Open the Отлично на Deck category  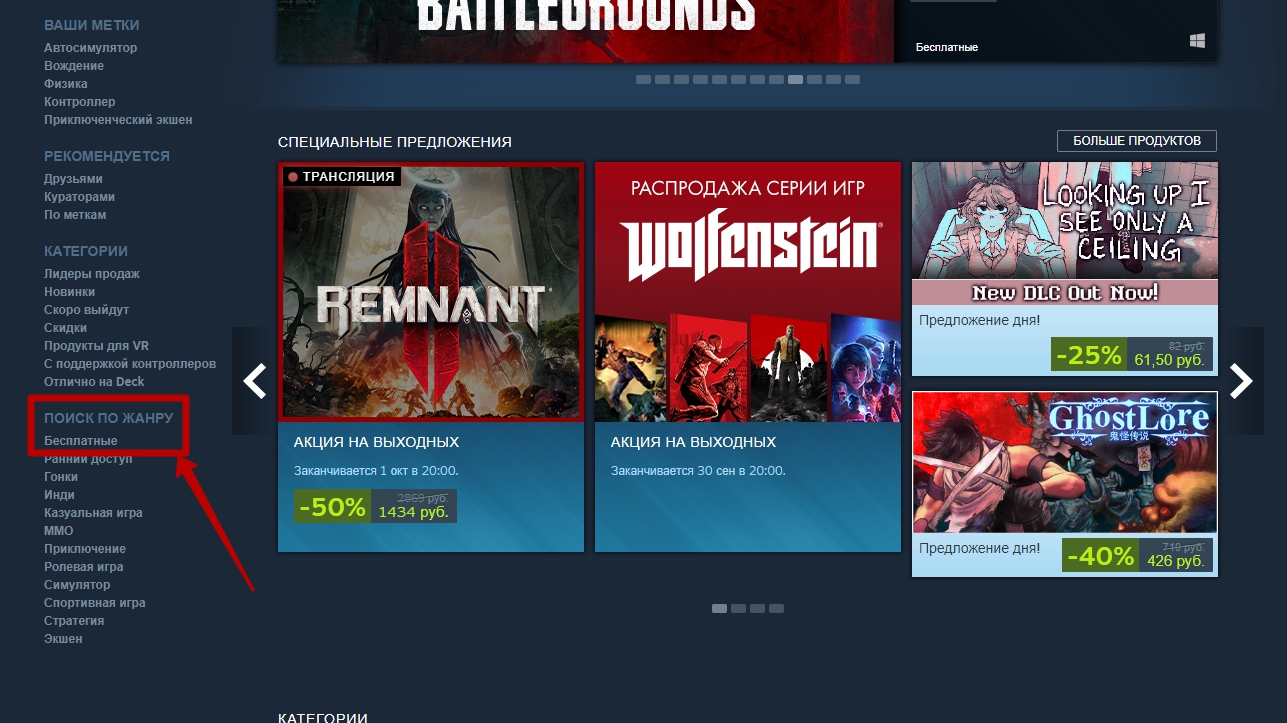[x=94, y=382]
